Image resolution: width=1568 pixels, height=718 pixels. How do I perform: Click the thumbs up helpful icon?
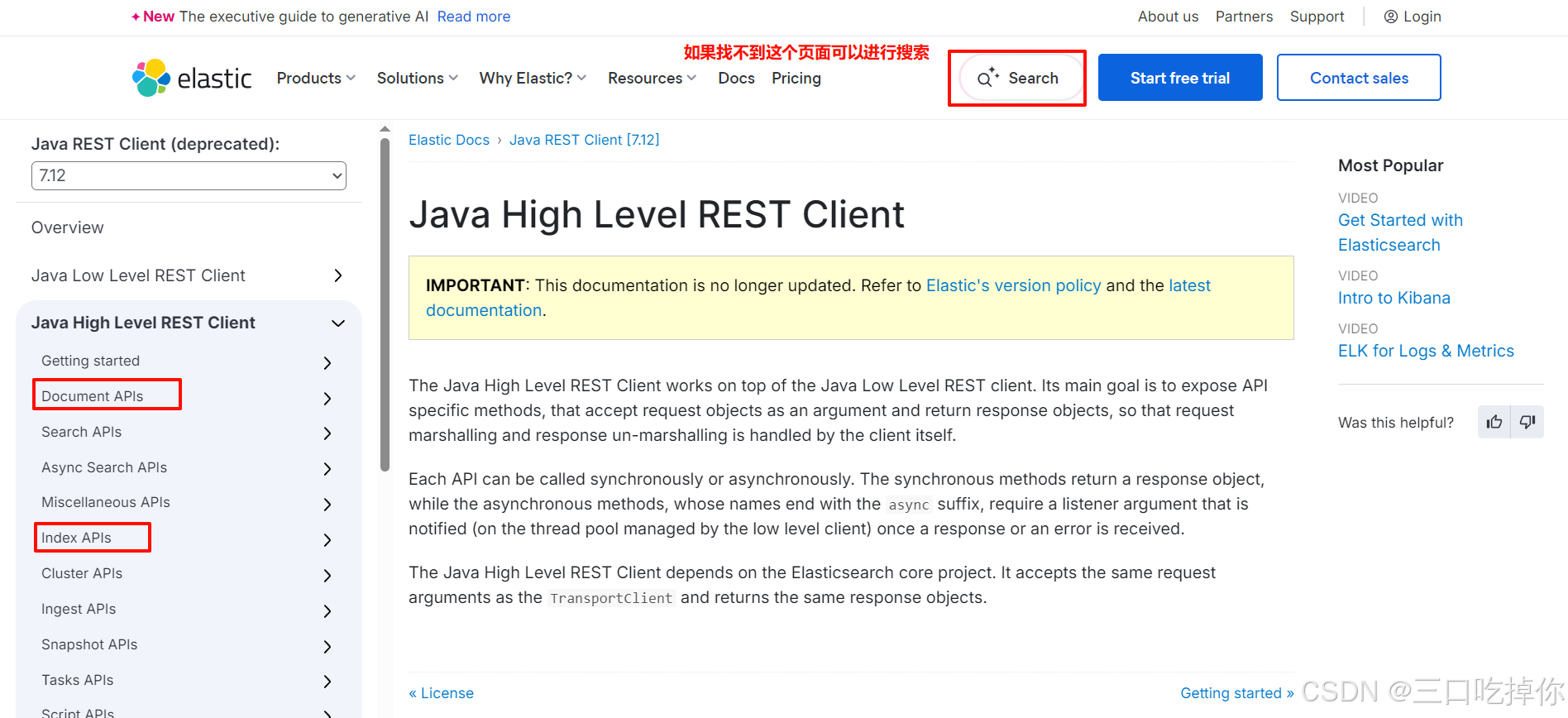pos(1494,423)
